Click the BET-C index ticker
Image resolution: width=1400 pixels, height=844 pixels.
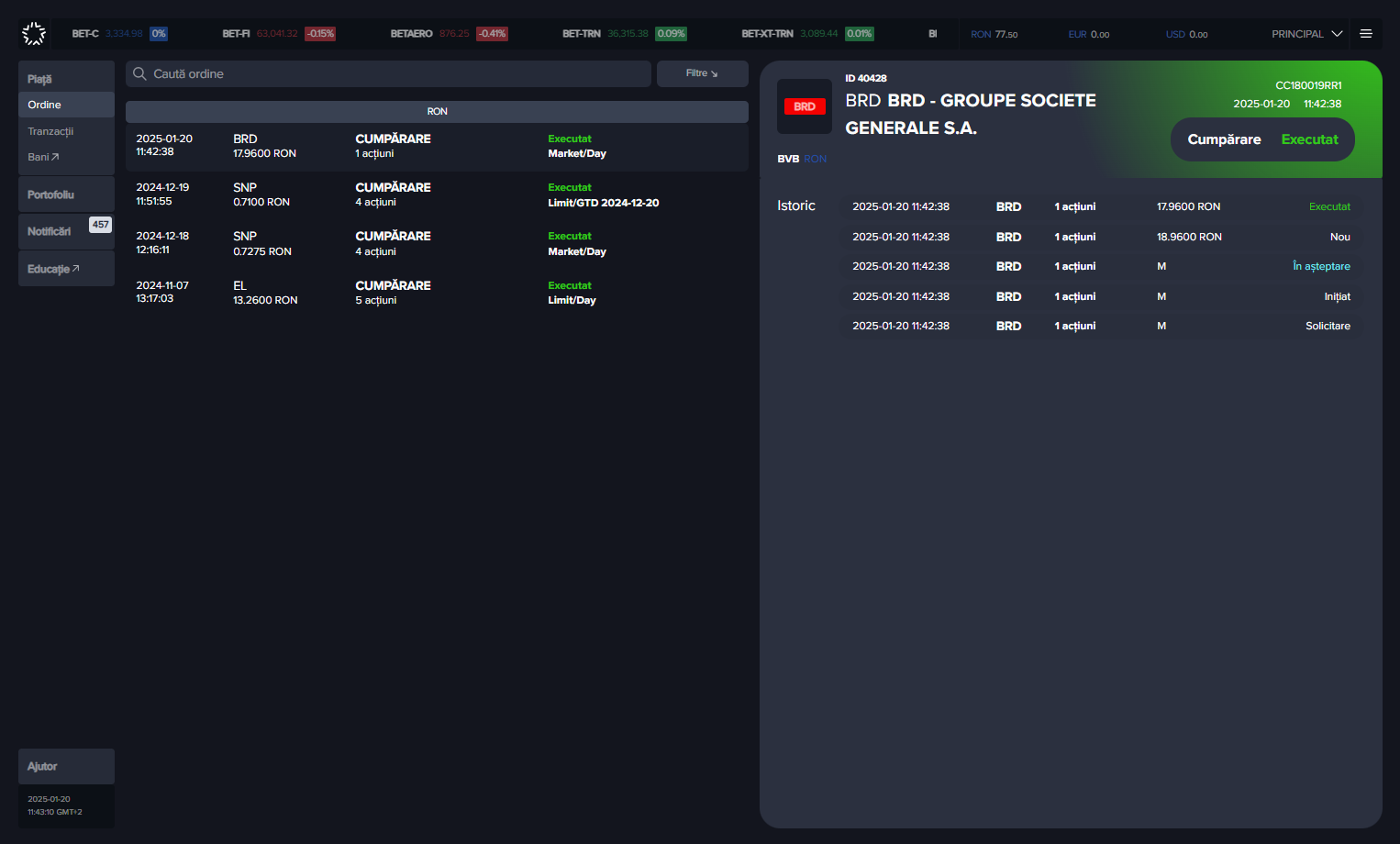pyautogui.click(x=119, y=34)
